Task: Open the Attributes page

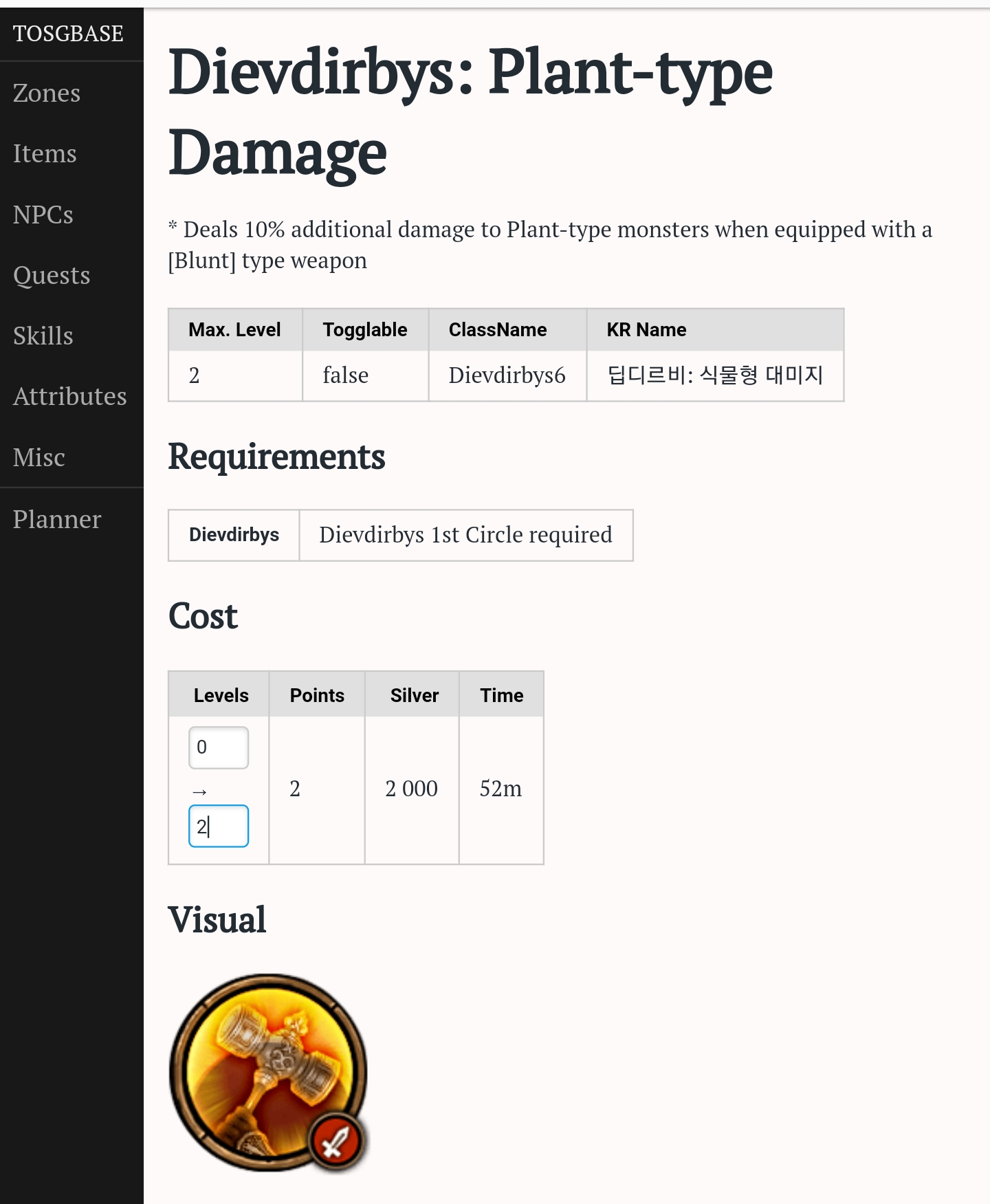Action: (69, 396)
